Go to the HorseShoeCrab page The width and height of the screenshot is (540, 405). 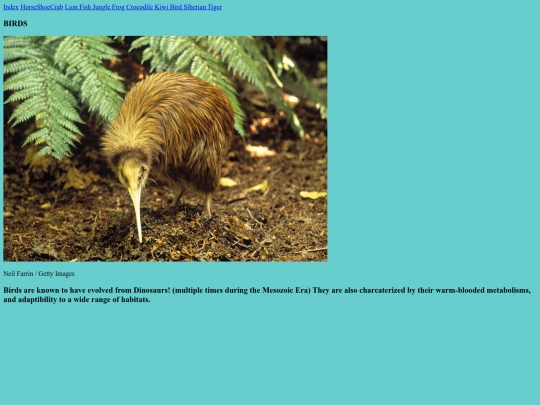point(42,7)
